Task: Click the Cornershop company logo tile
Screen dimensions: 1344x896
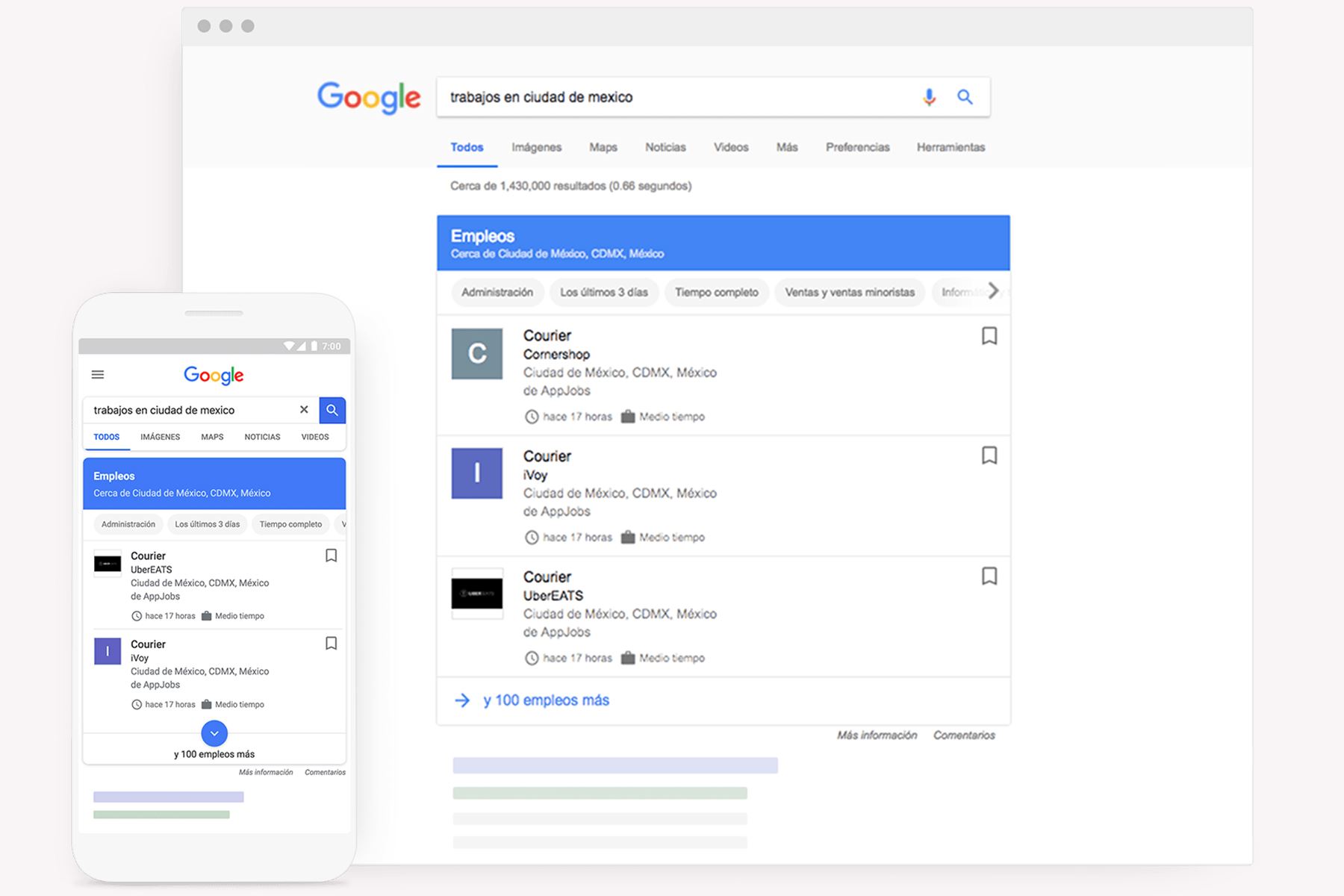Action: (477, 353)
